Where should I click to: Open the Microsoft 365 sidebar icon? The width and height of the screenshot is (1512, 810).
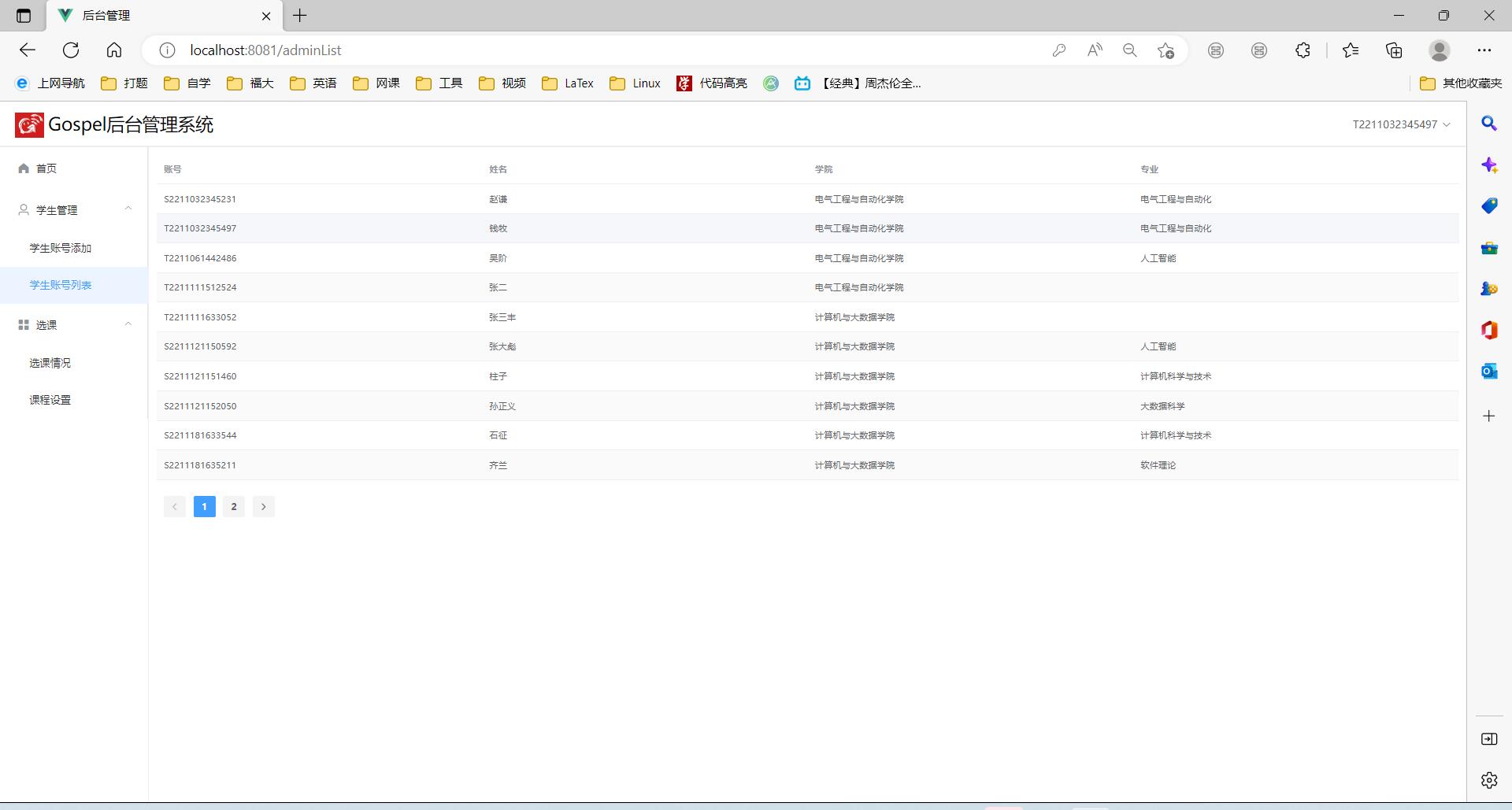(1488, 330)
